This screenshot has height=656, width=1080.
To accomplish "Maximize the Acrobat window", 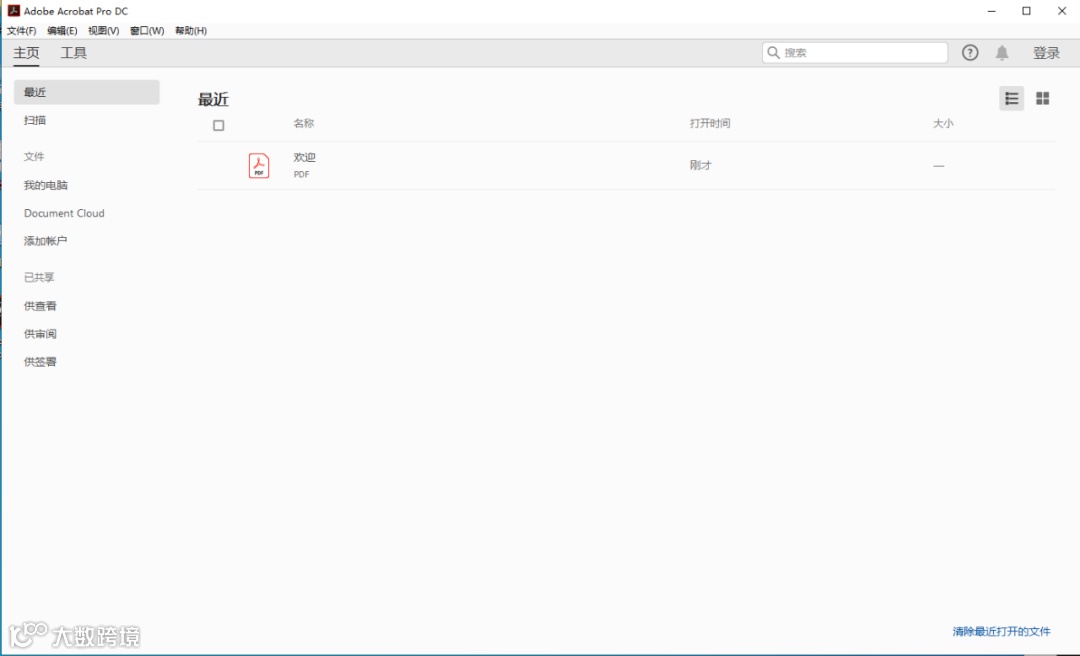I will [1026, 11].
